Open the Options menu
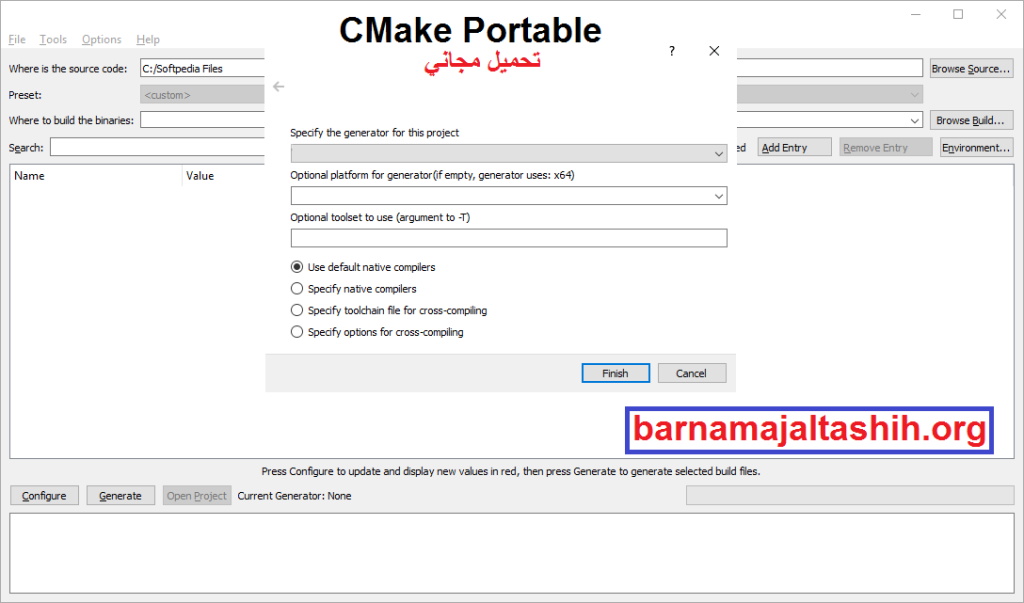 coord(101,39)
